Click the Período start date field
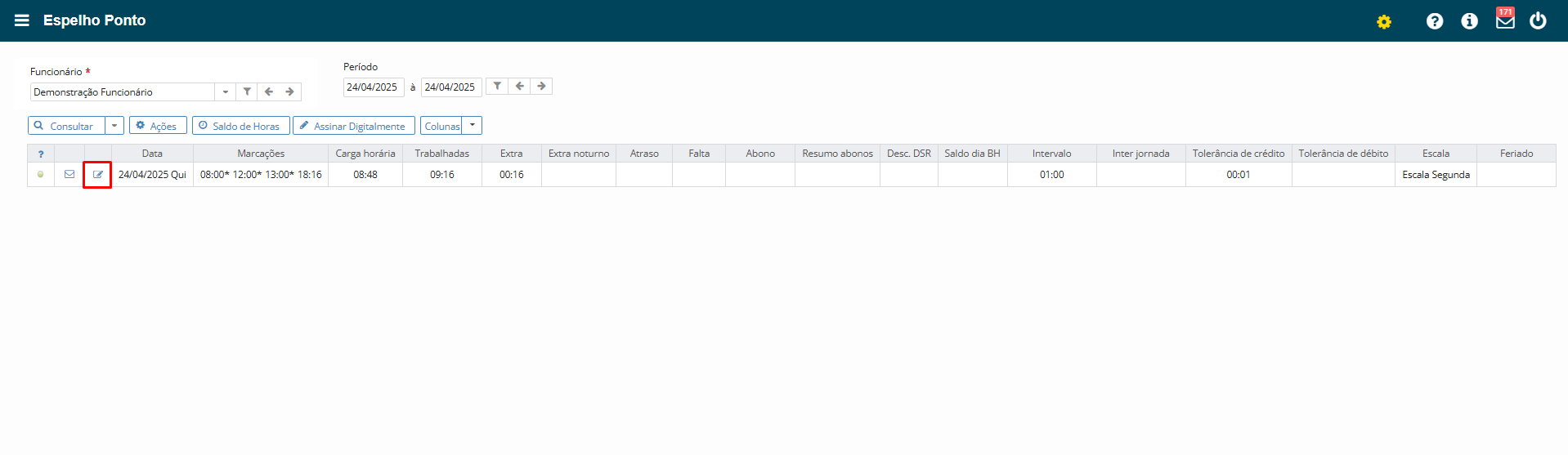The image size is (1568, 455). tap(374, 87)
